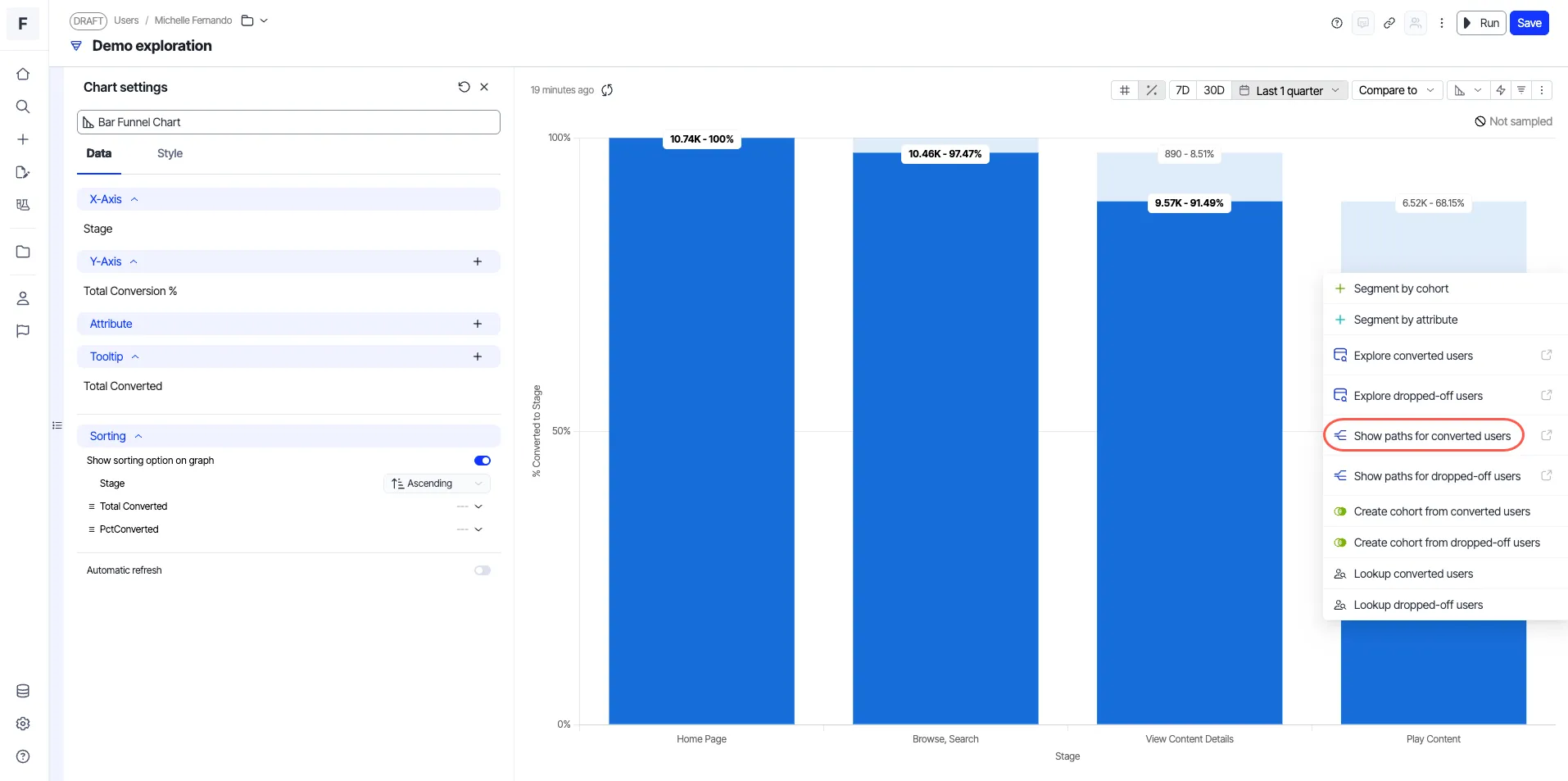
Task: Open the search icon in sidebar
Action: point(23,107)
